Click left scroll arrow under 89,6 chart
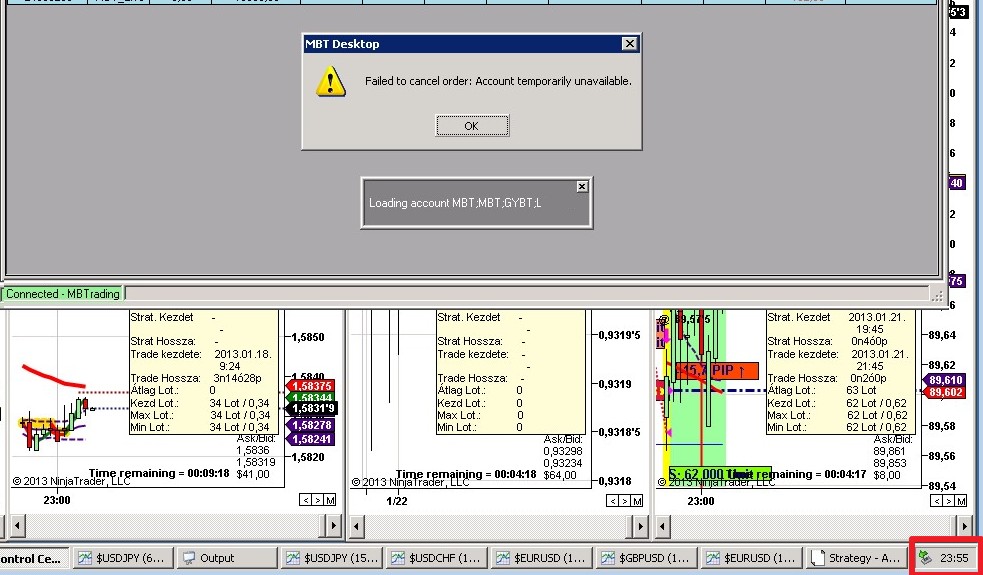The height and width of the screenshot is (575, 983). tap(663, 525)
